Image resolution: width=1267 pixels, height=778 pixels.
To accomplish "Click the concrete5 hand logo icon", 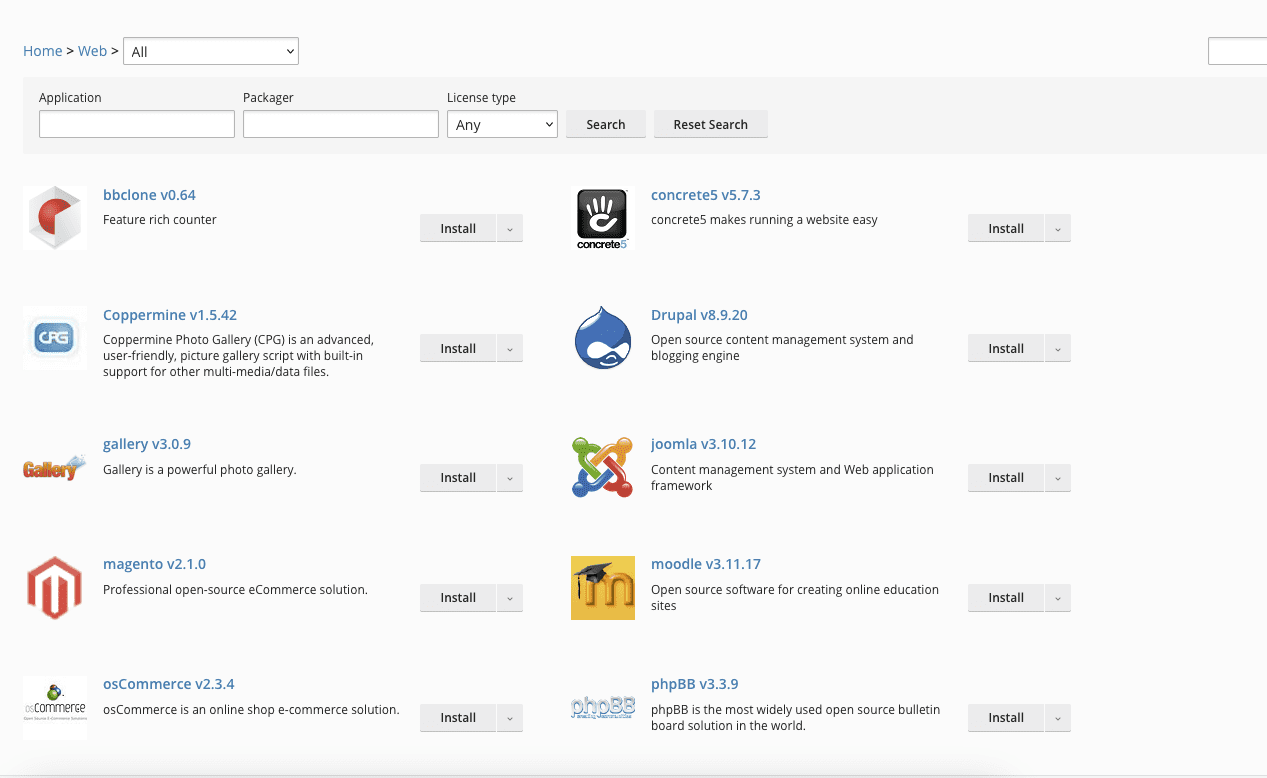I will click(x=602, y=218).
